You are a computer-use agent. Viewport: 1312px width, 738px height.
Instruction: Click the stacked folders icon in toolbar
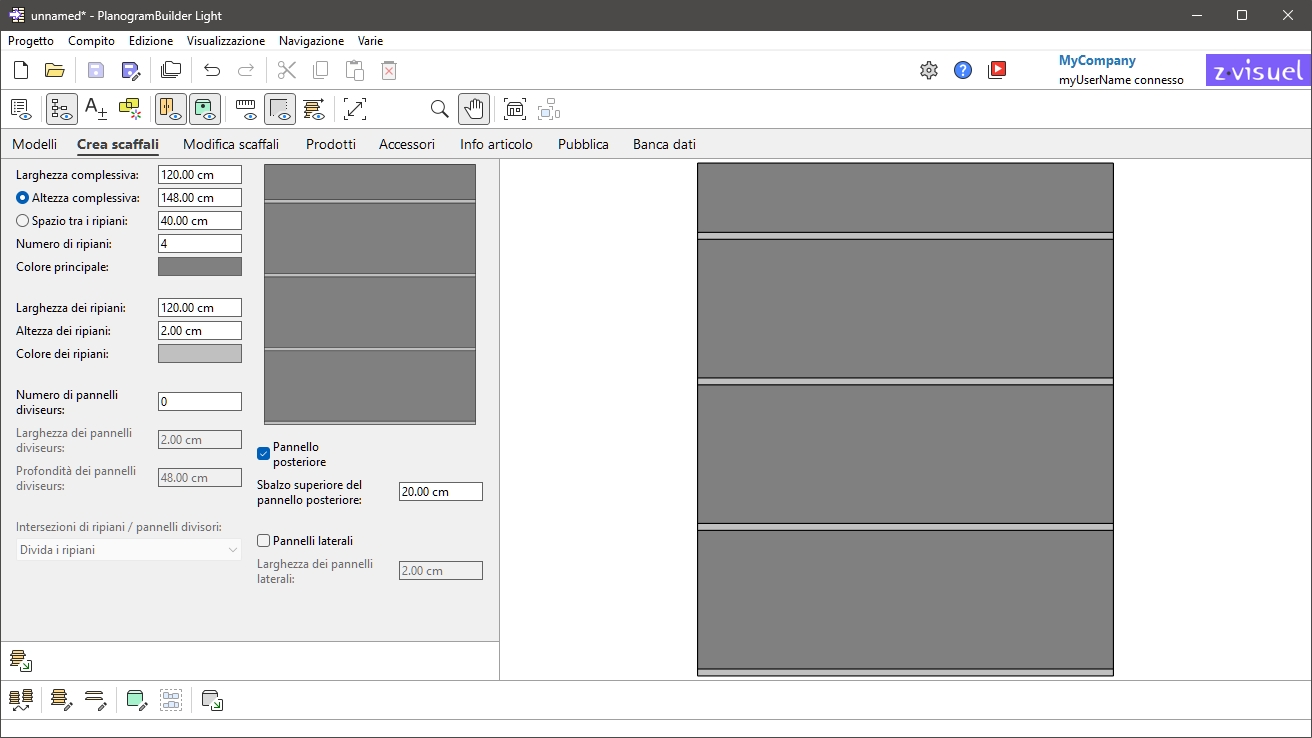(x=171, y=70)
